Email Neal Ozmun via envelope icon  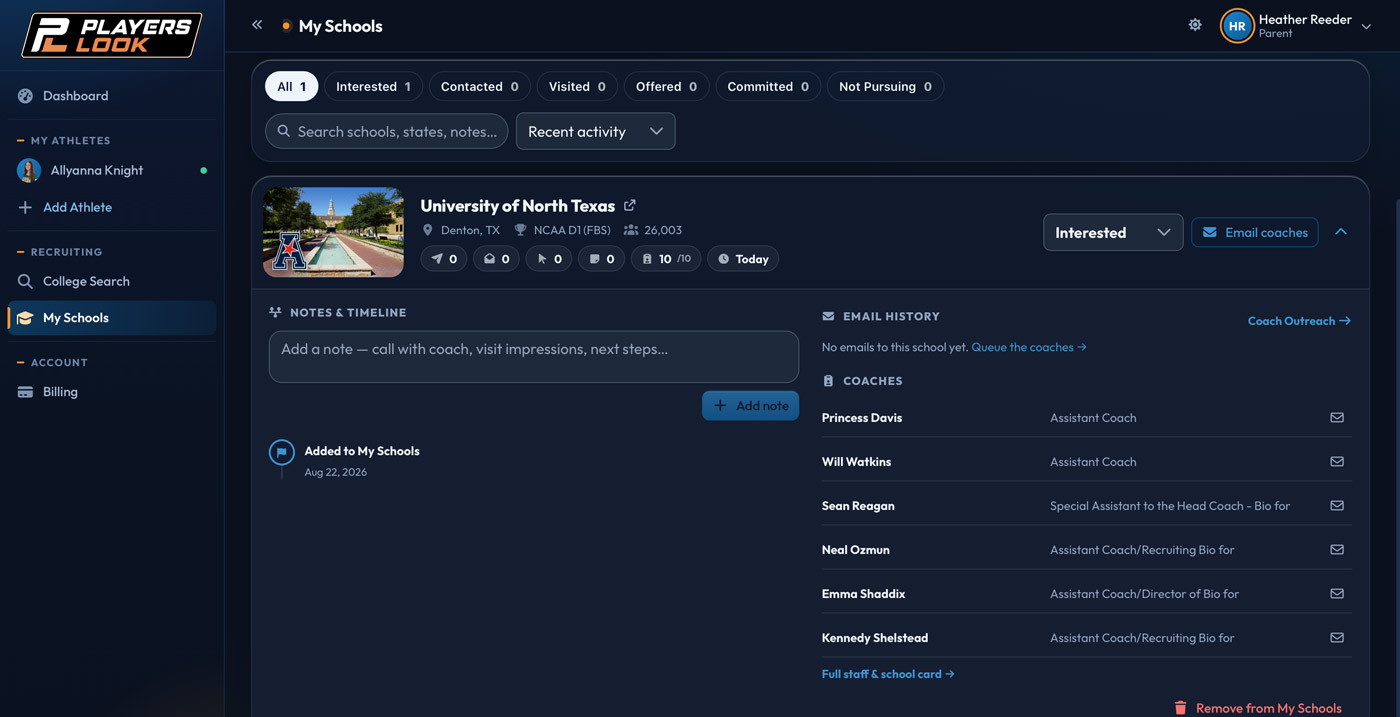(1337, 549)
